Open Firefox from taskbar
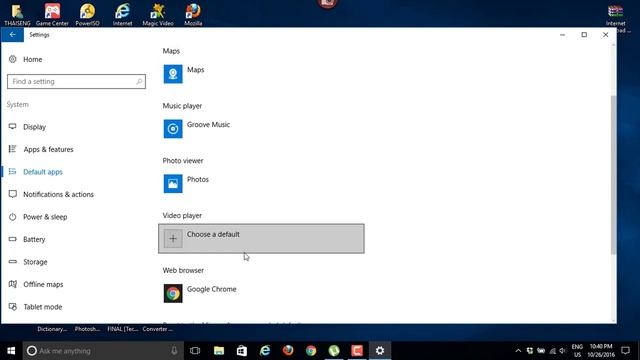 coord(288,351)
